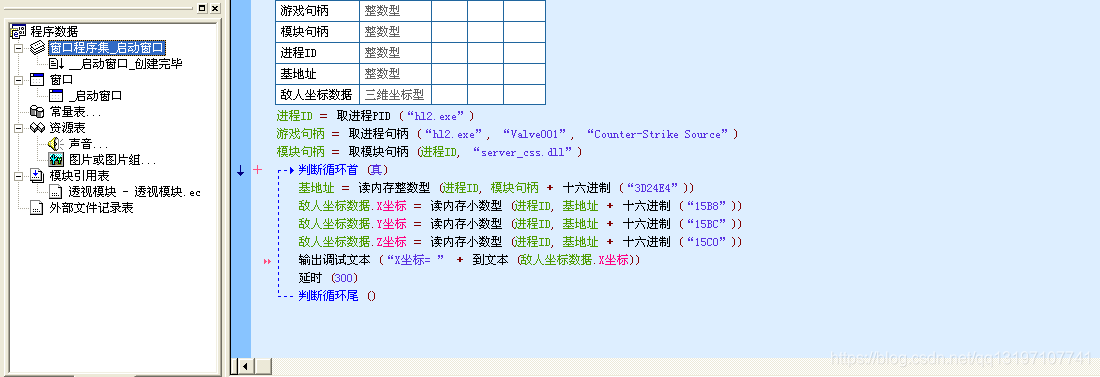Select the 模块引用表 label
This screenshot has width=1100, height=377.
point(79,176)
